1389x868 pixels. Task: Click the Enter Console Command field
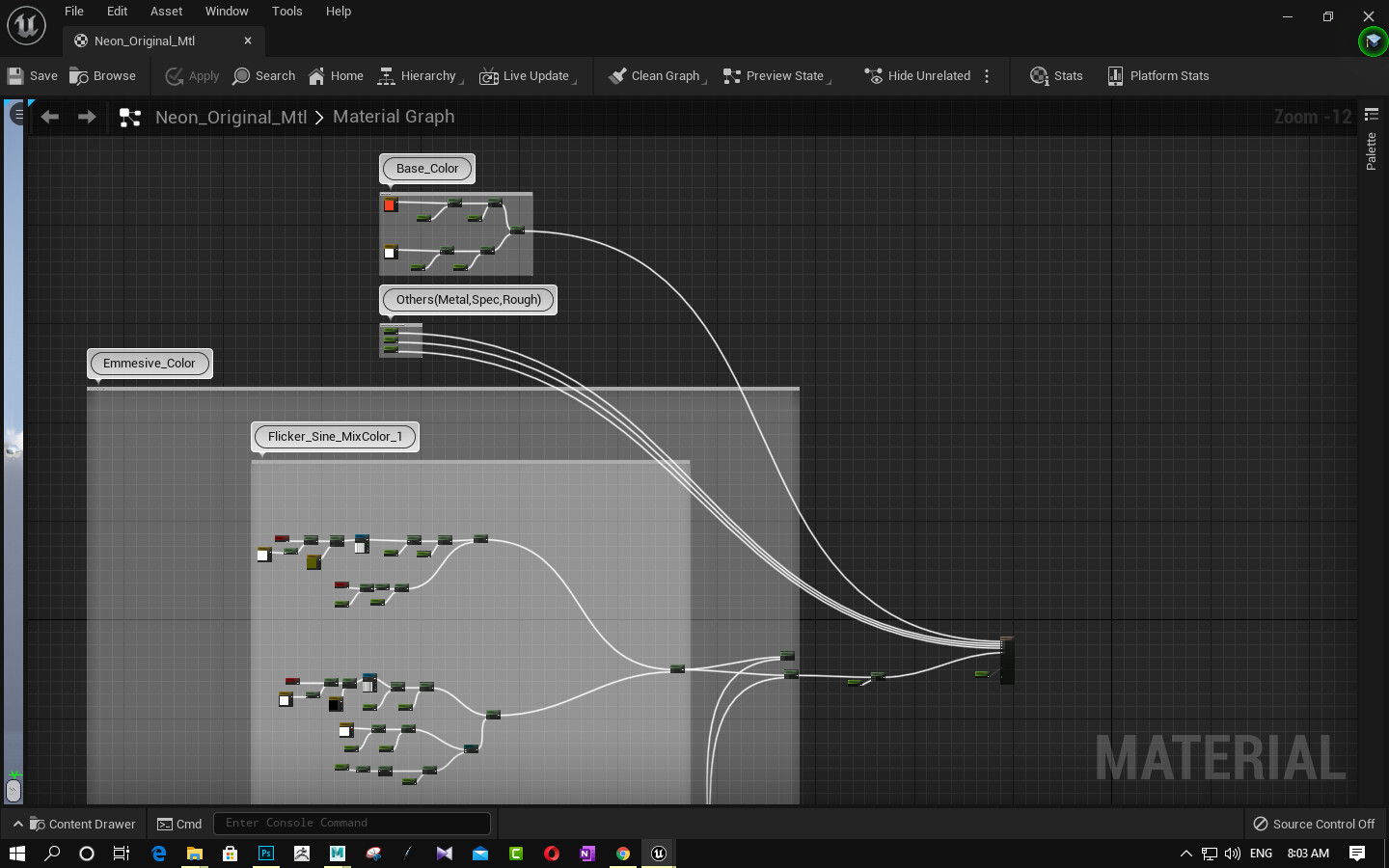tap(352, 823)
